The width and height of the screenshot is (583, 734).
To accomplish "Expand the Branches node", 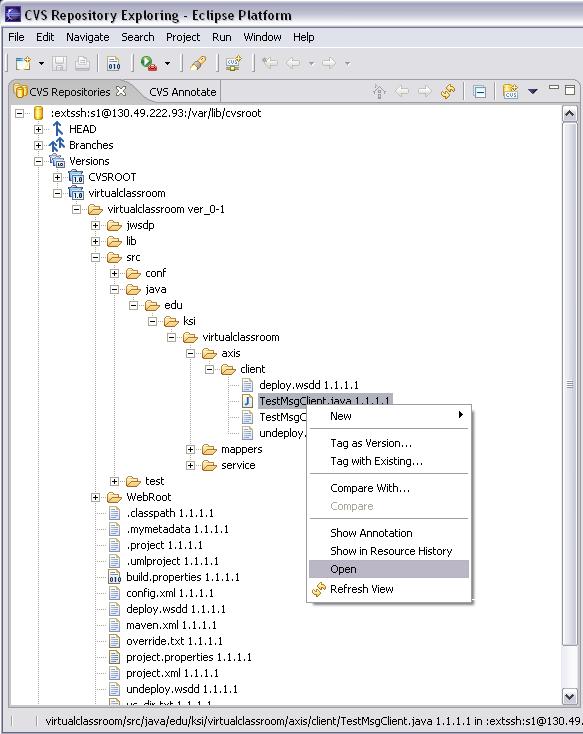I will tap(38, 145).
